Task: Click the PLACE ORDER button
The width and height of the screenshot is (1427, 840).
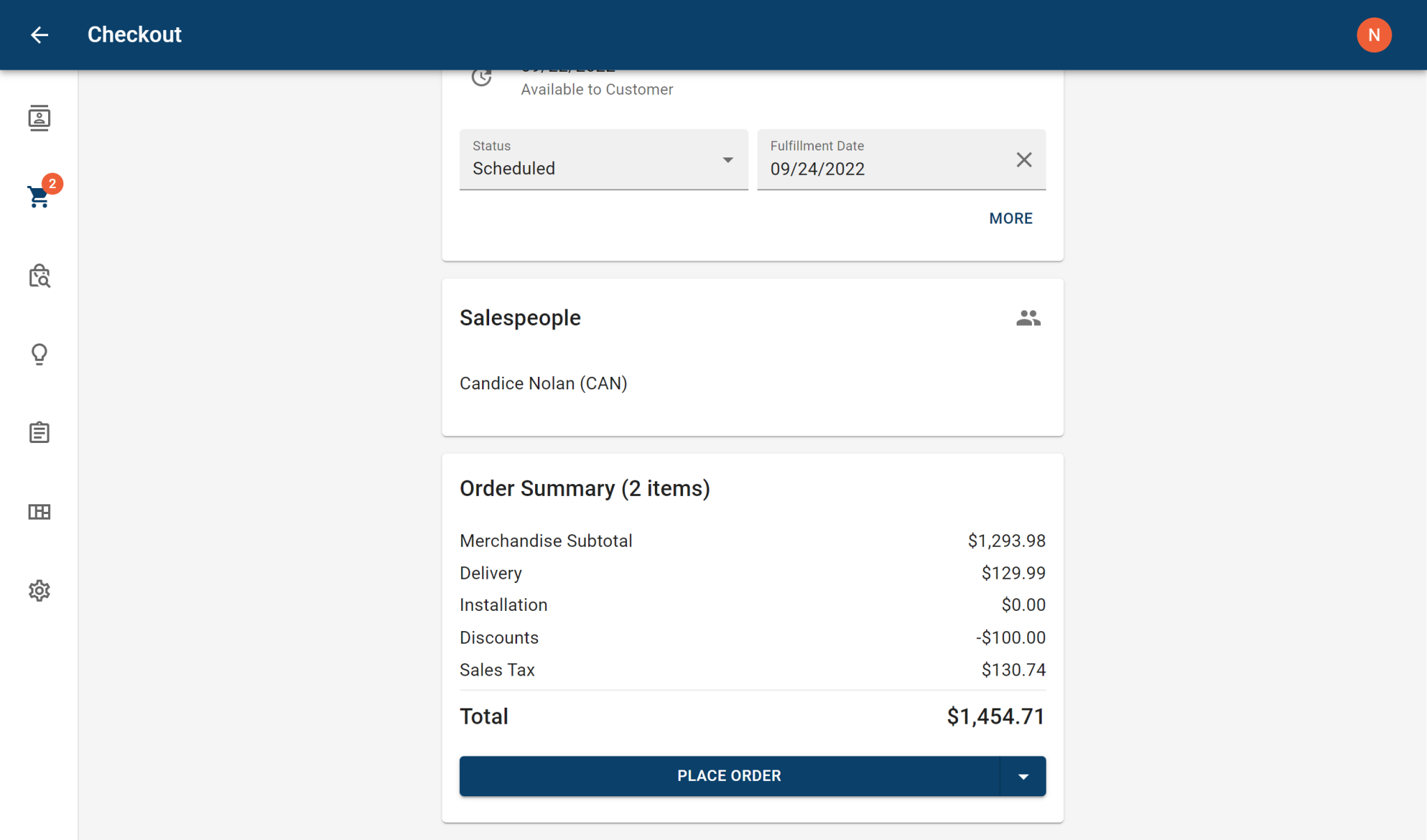Action: tap(729, 776)
